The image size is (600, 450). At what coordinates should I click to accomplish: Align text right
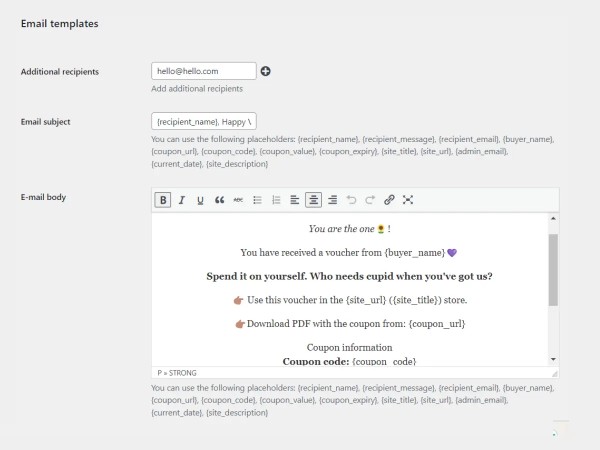(333, 200)
